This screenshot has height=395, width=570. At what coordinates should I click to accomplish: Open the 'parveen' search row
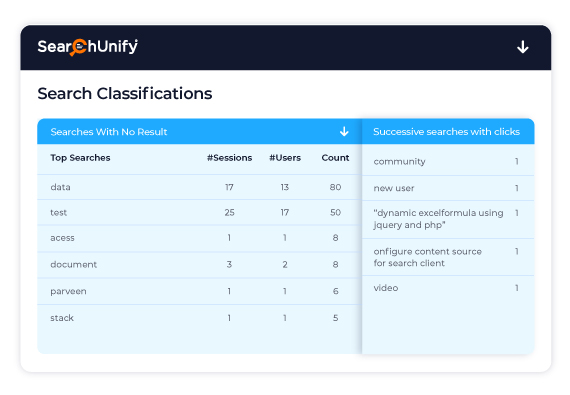pos(199,291)
